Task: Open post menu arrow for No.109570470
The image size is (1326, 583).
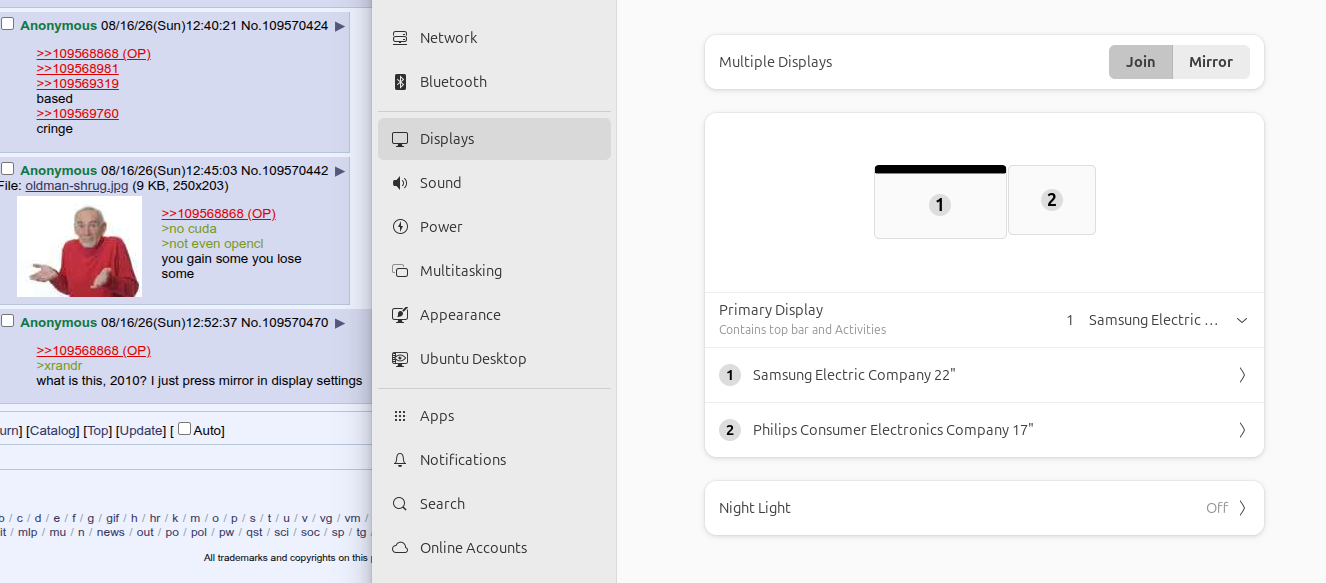Action: click(340, 323)
